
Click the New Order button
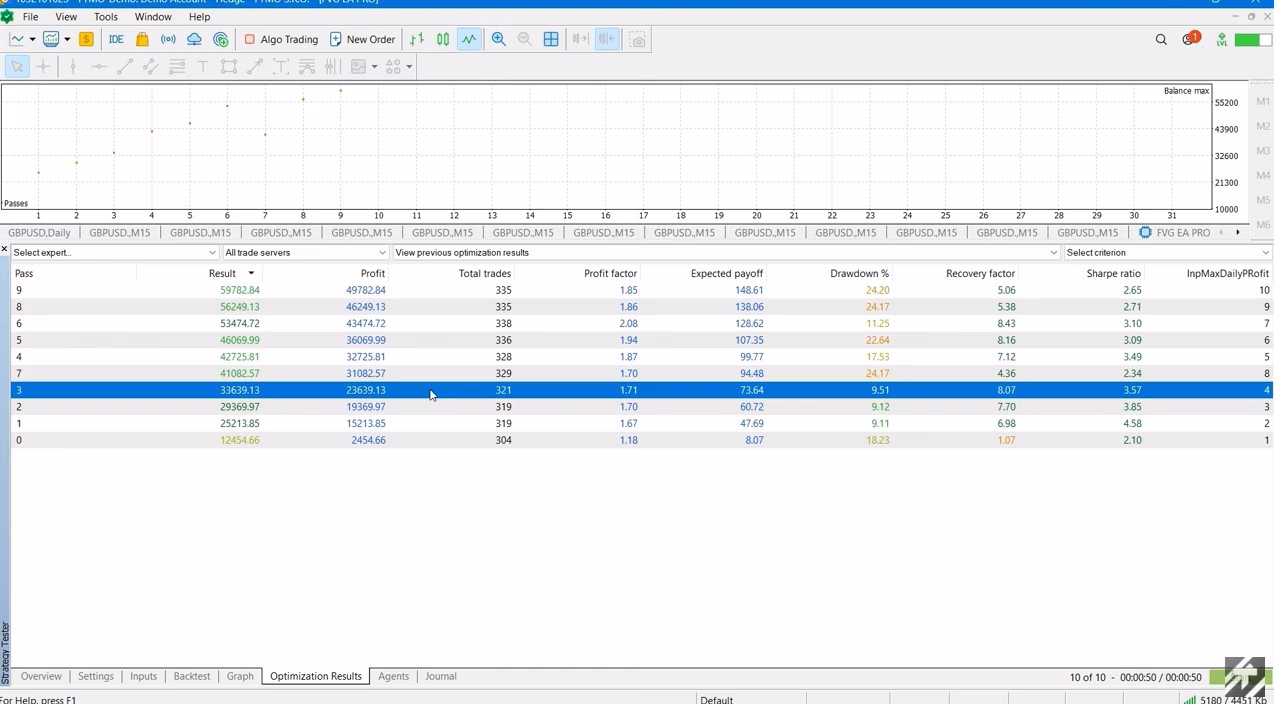click(x=362, y=39)
